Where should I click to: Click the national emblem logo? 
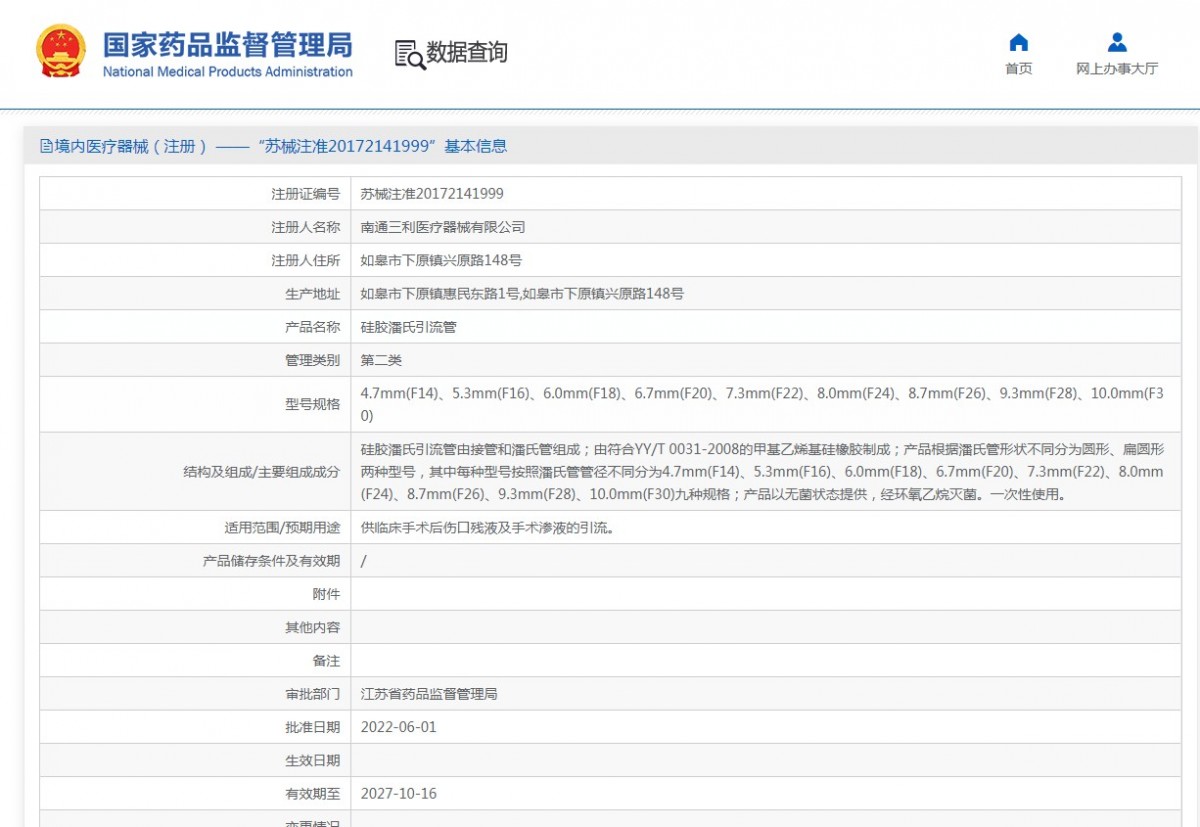pos(61,52)
